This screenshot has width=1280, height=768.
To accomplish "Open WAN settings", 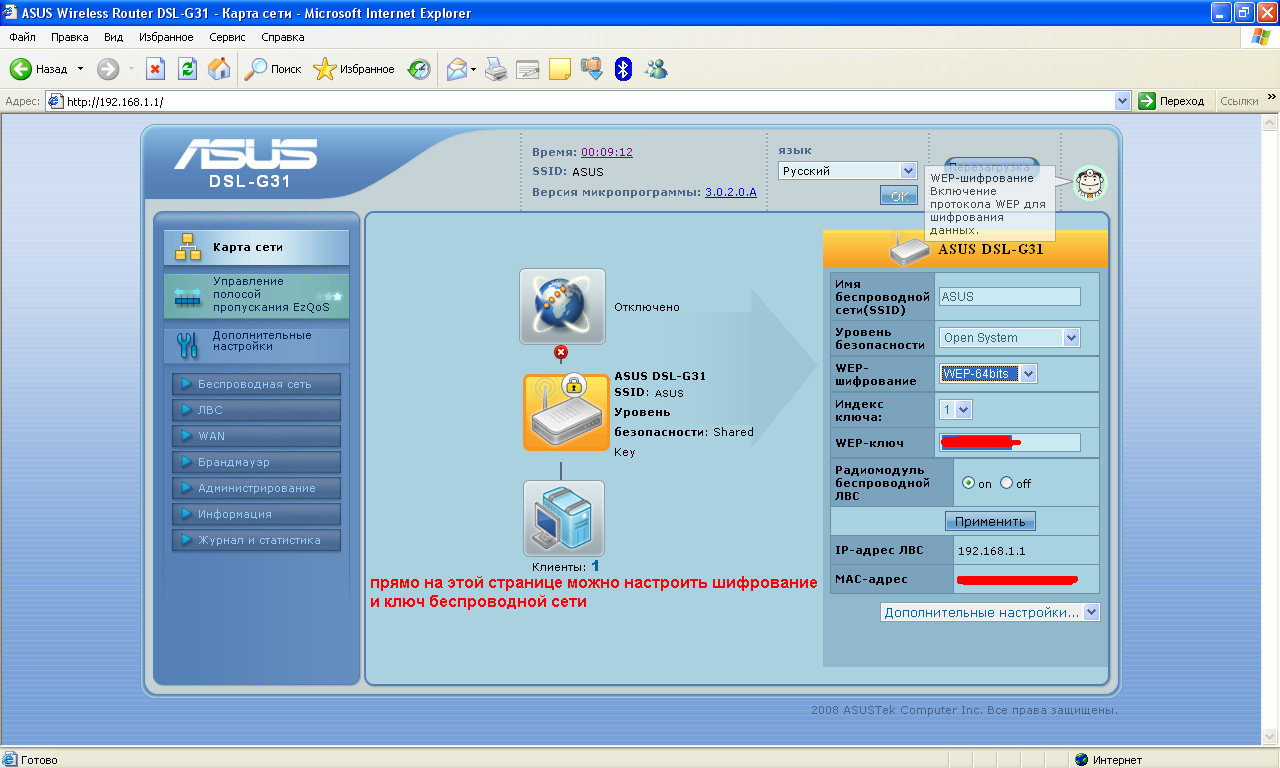I will 256,436.
